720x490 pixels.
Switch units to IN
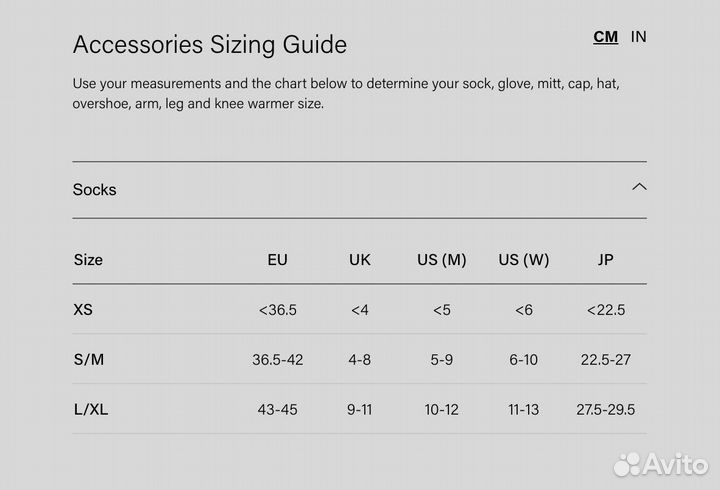[x=638, y=37]
